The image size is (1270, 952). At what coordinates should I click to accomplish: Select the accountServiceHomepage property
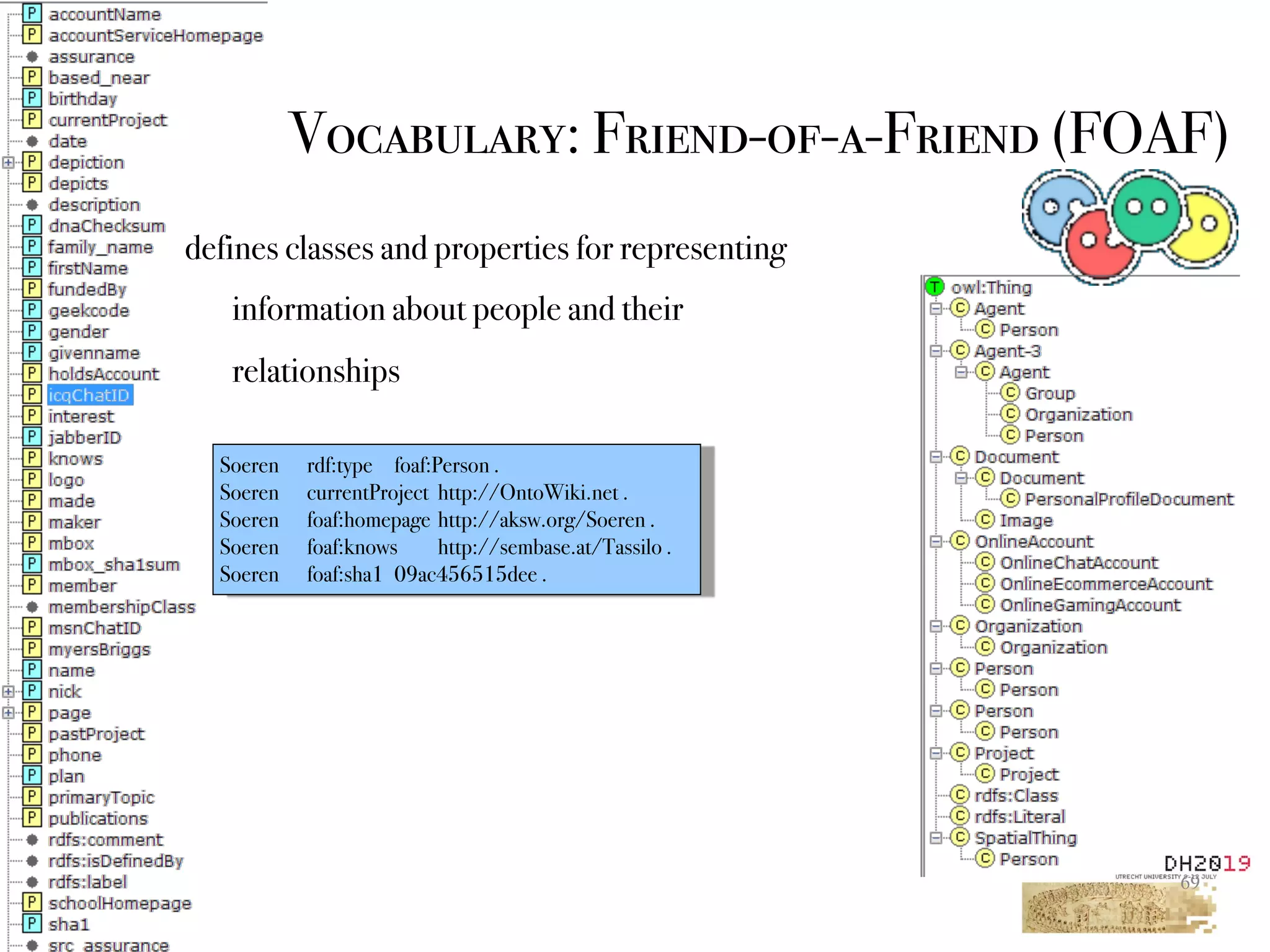tap(156, 36)
